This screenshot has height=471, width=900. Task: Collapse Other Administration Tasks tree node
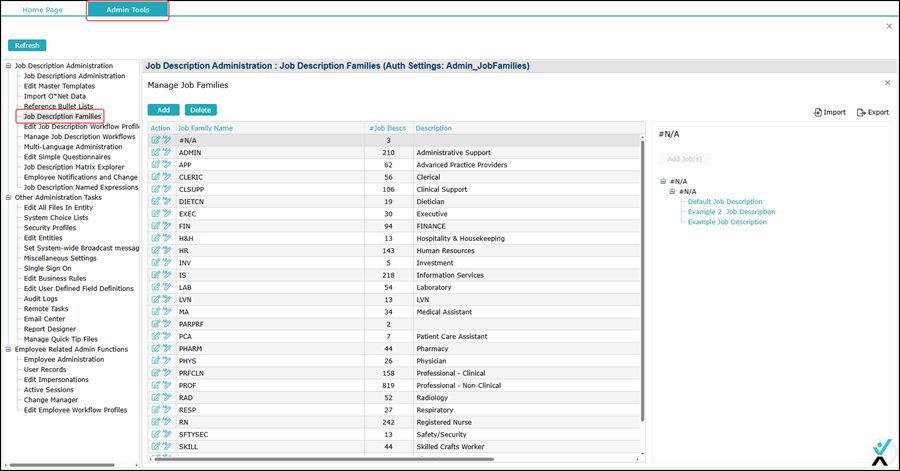[8, 198]
